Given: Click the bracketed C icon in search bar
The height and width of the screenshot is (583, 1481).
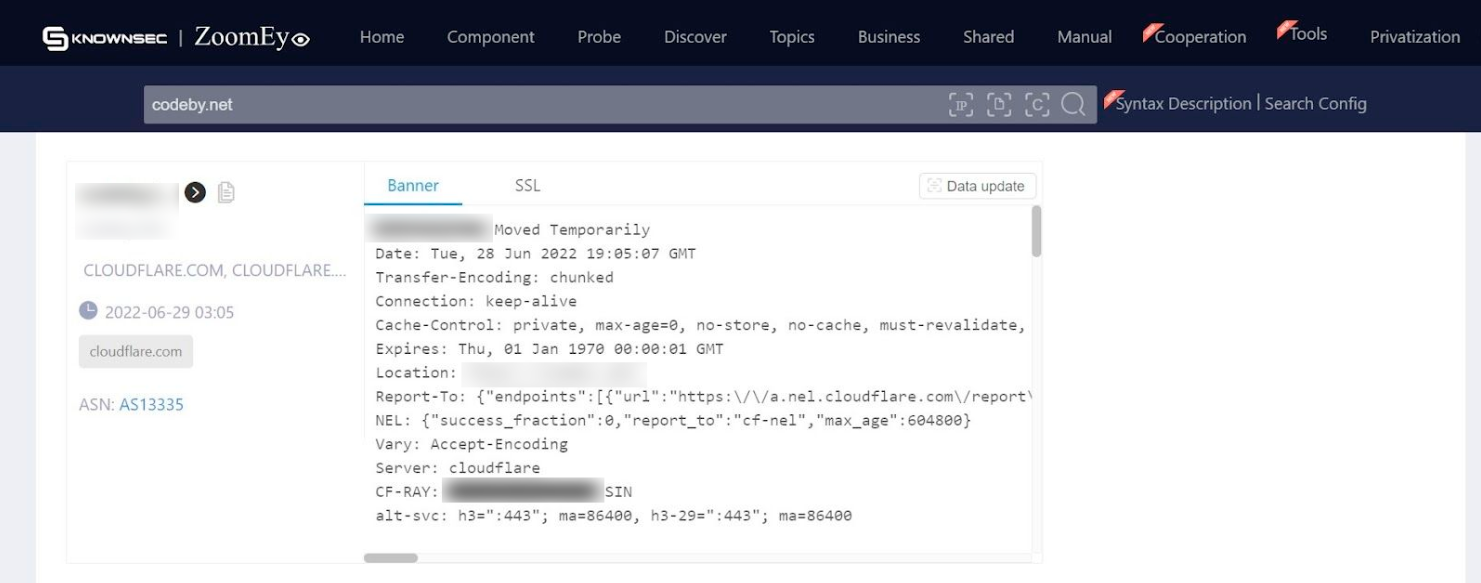Looking at the screenshot, I should click(1036, 104).
